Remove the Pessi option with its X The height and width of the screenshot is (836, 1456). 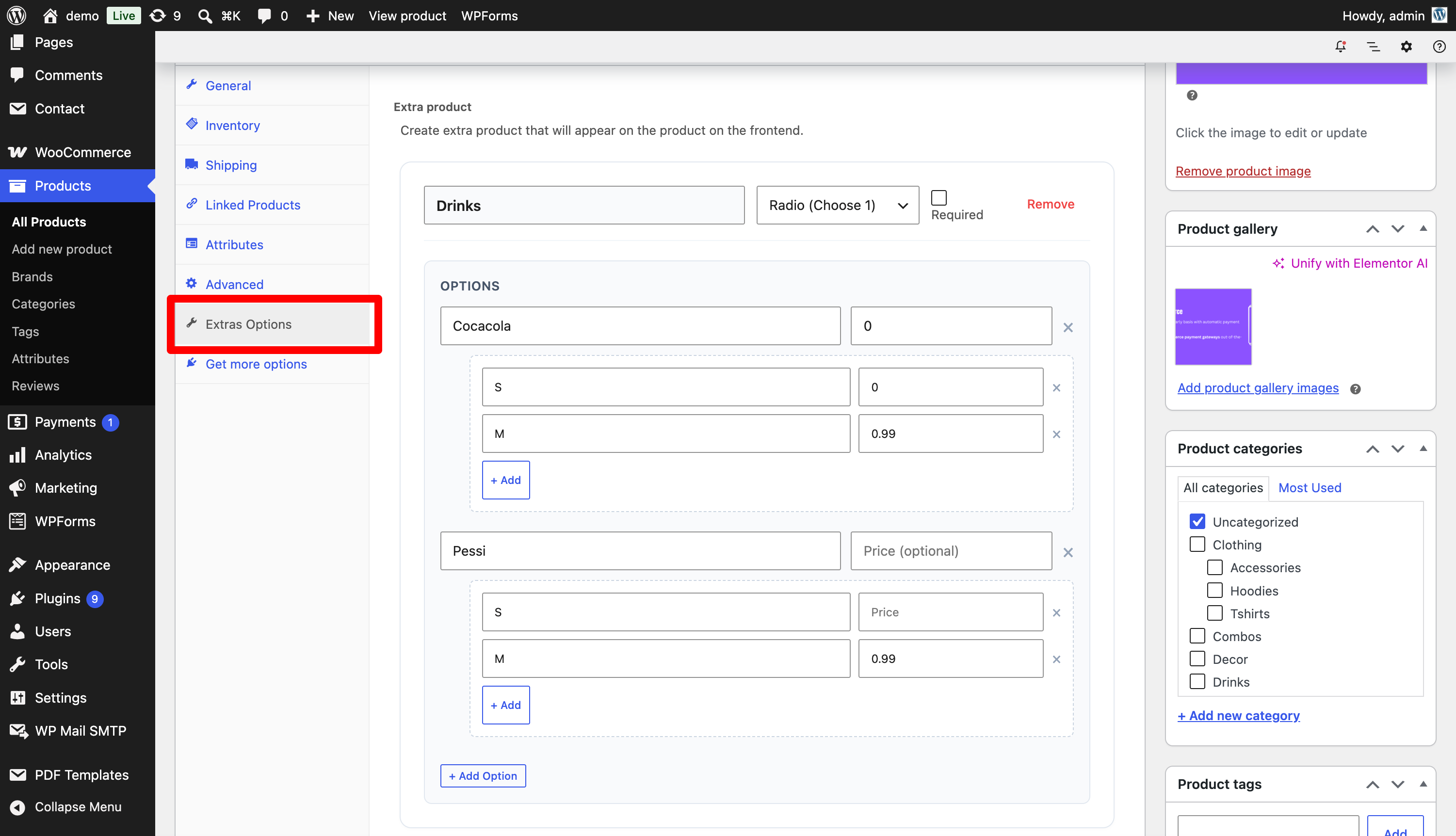click(x=1068, y=552)
